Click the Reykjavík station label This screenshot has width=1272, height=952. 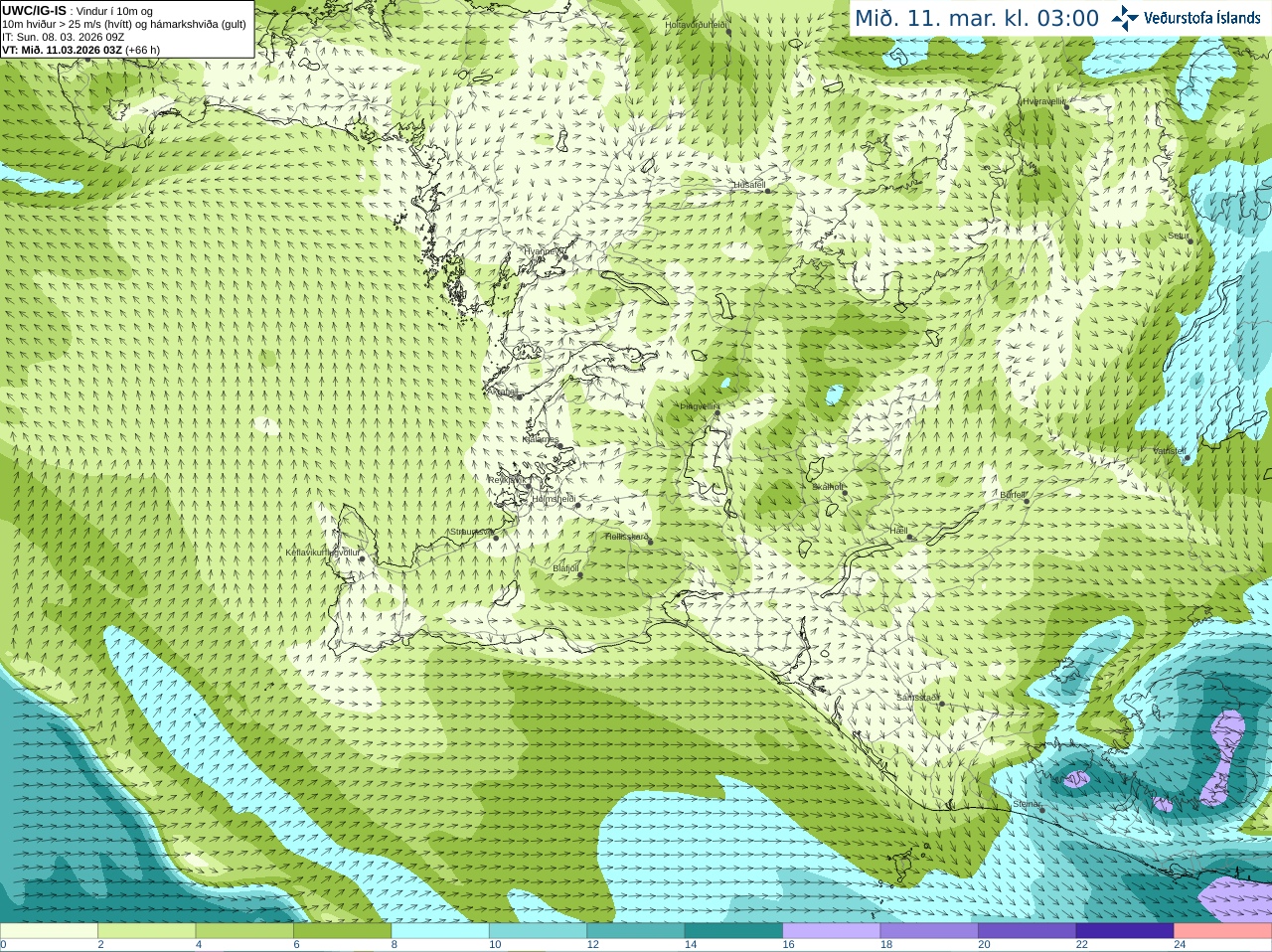click(505, 479)
